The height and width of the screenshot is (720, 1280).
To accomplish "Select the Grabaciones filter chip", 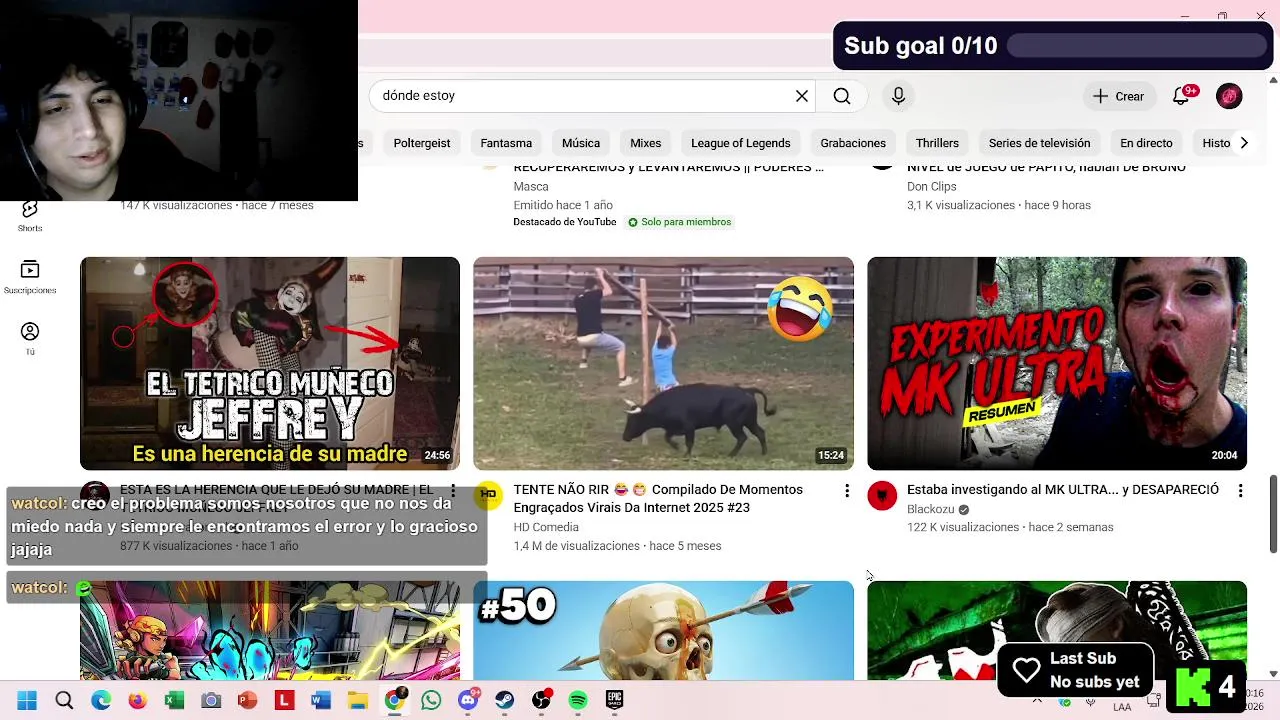I will click(x=853, y=143).
